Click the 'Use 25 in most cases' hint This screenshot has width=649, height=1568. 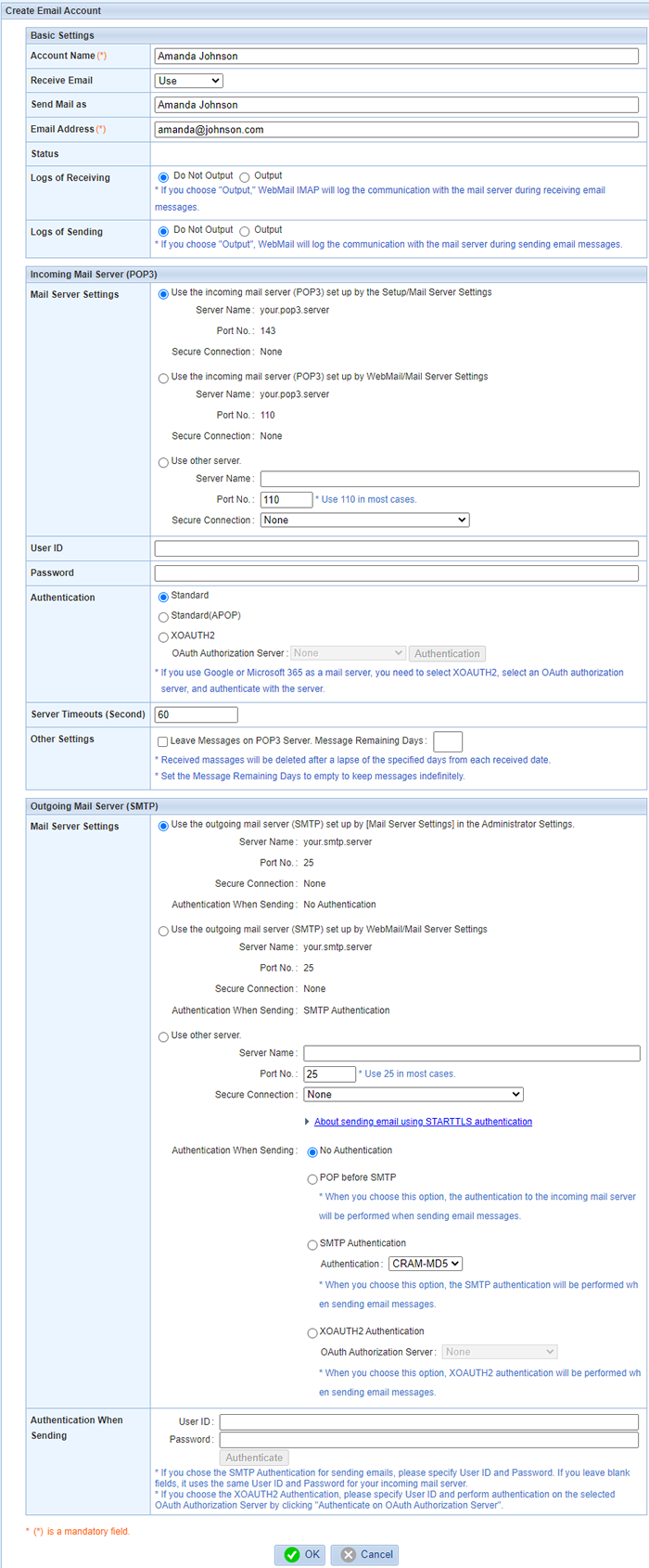click(x=407, y=1074)
